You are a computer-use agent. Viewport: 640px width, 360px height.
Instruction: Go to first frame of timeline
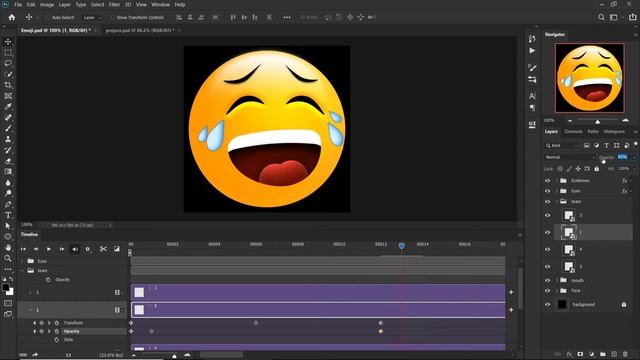23,249
